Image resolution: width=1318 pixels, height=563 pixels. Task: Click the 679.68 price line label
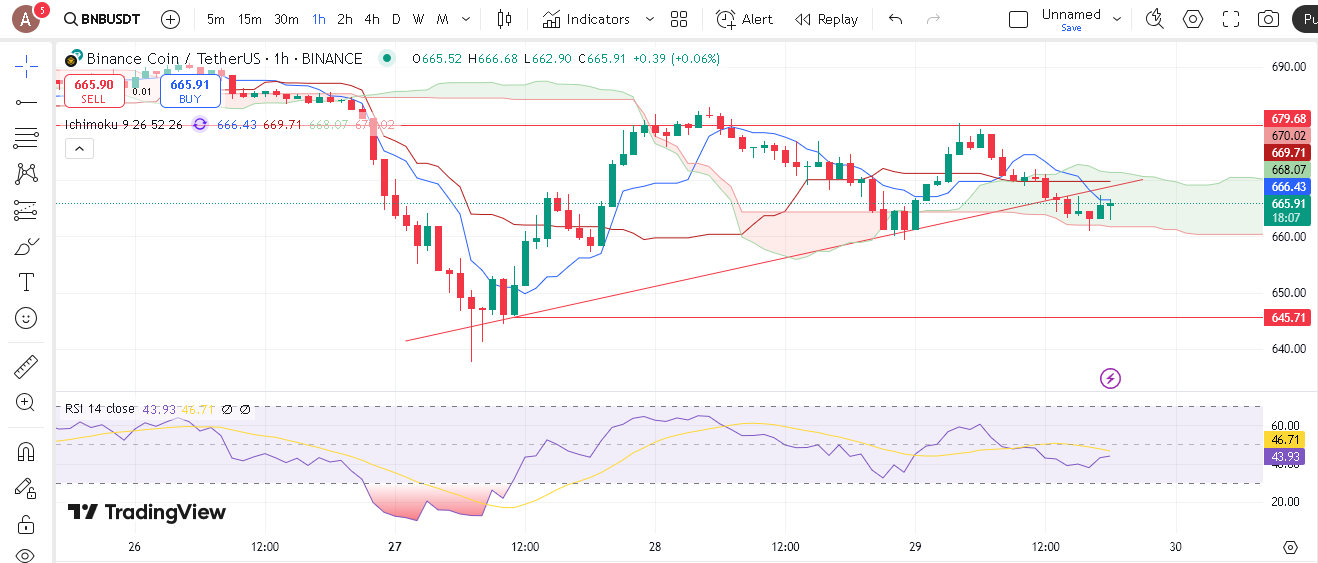pos(1288,118)
